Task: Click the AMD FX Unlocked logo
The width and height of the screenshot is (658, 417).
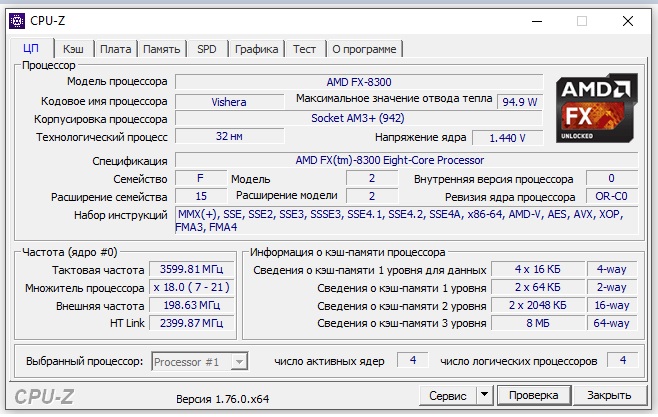Action: pyautogui.click(x=596, y=108)
